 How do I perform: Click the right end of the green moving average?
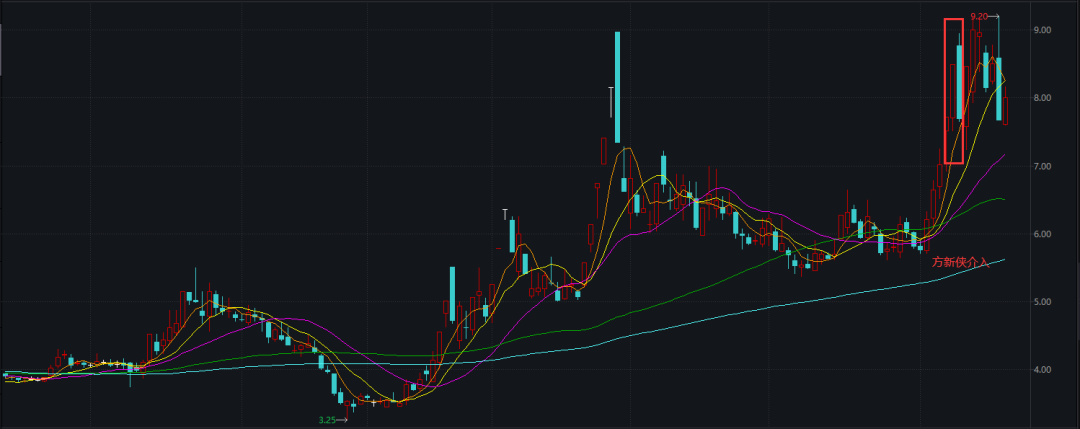pyautogui.click(x=1003, y=200)
